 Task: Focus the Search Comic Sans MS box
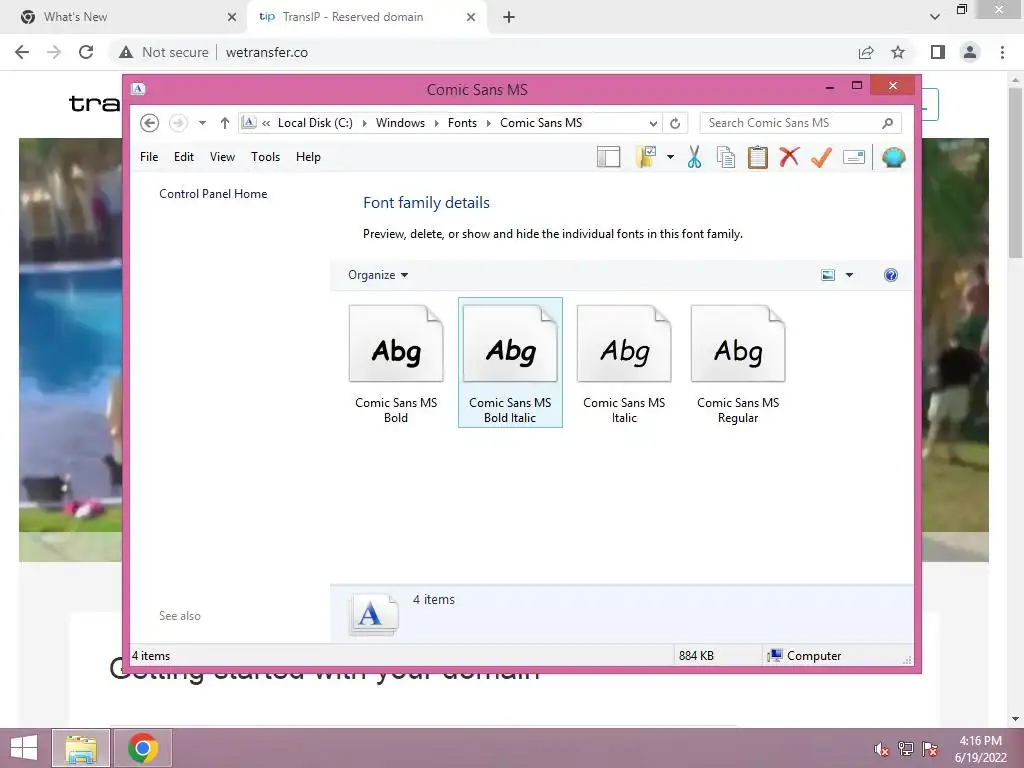[x=800, y=123]
